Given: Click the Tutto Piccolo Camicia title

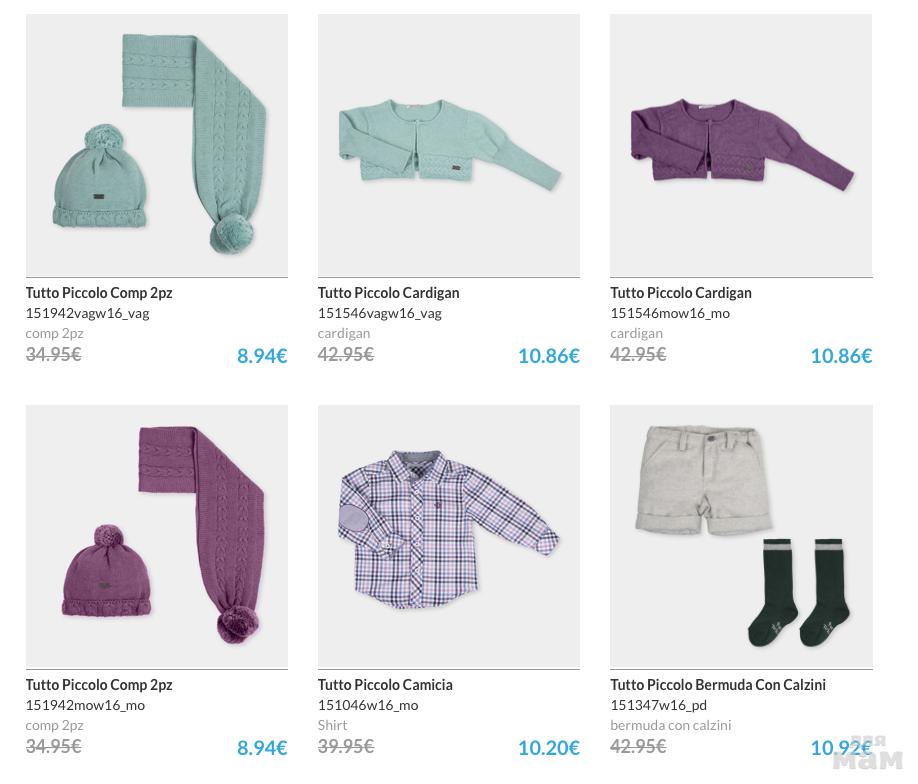Looking at the screenshot, I should pyautogui.click(x=385, y=685).
